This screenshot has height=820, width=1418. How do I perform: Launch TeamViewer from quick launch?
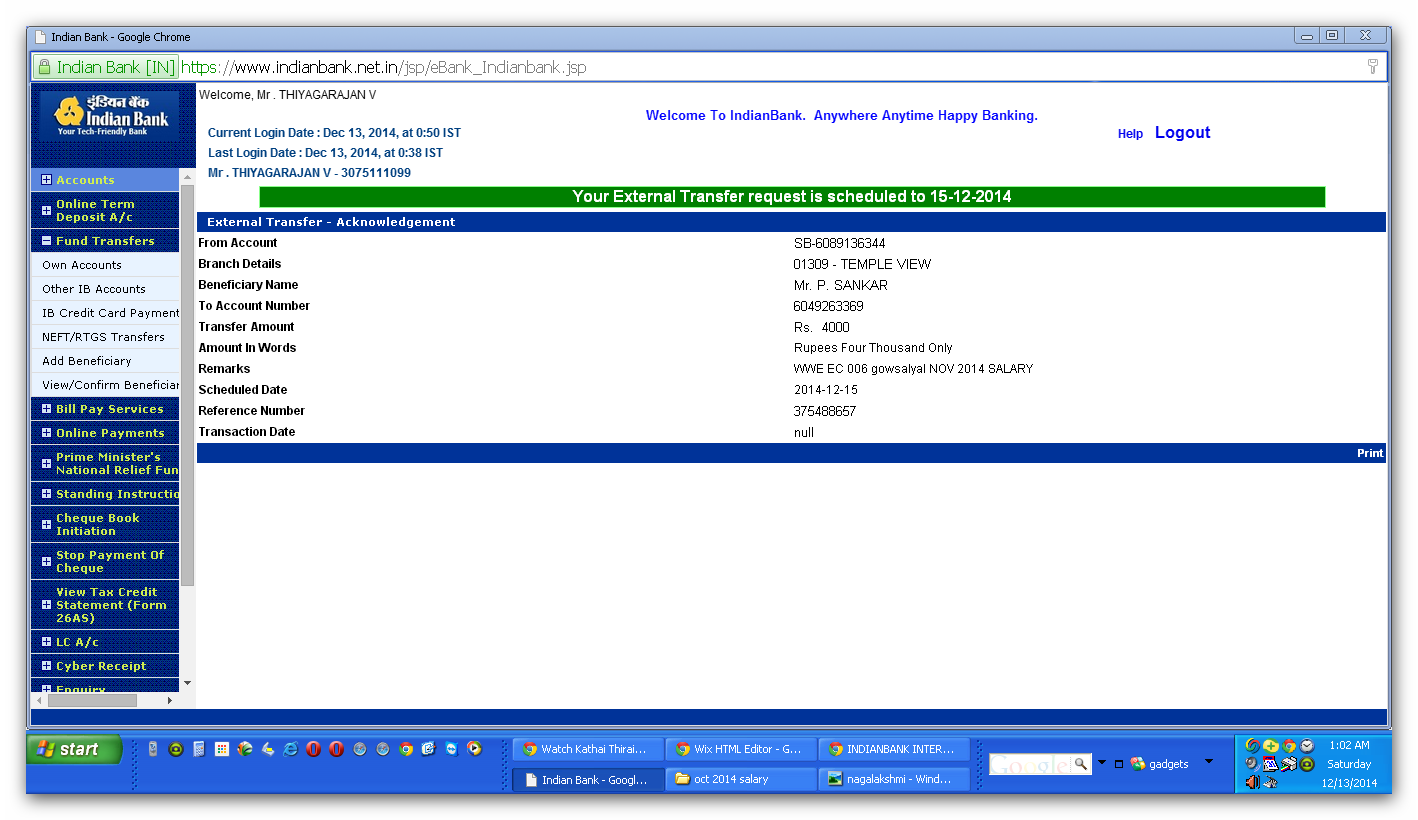[451, 748]
